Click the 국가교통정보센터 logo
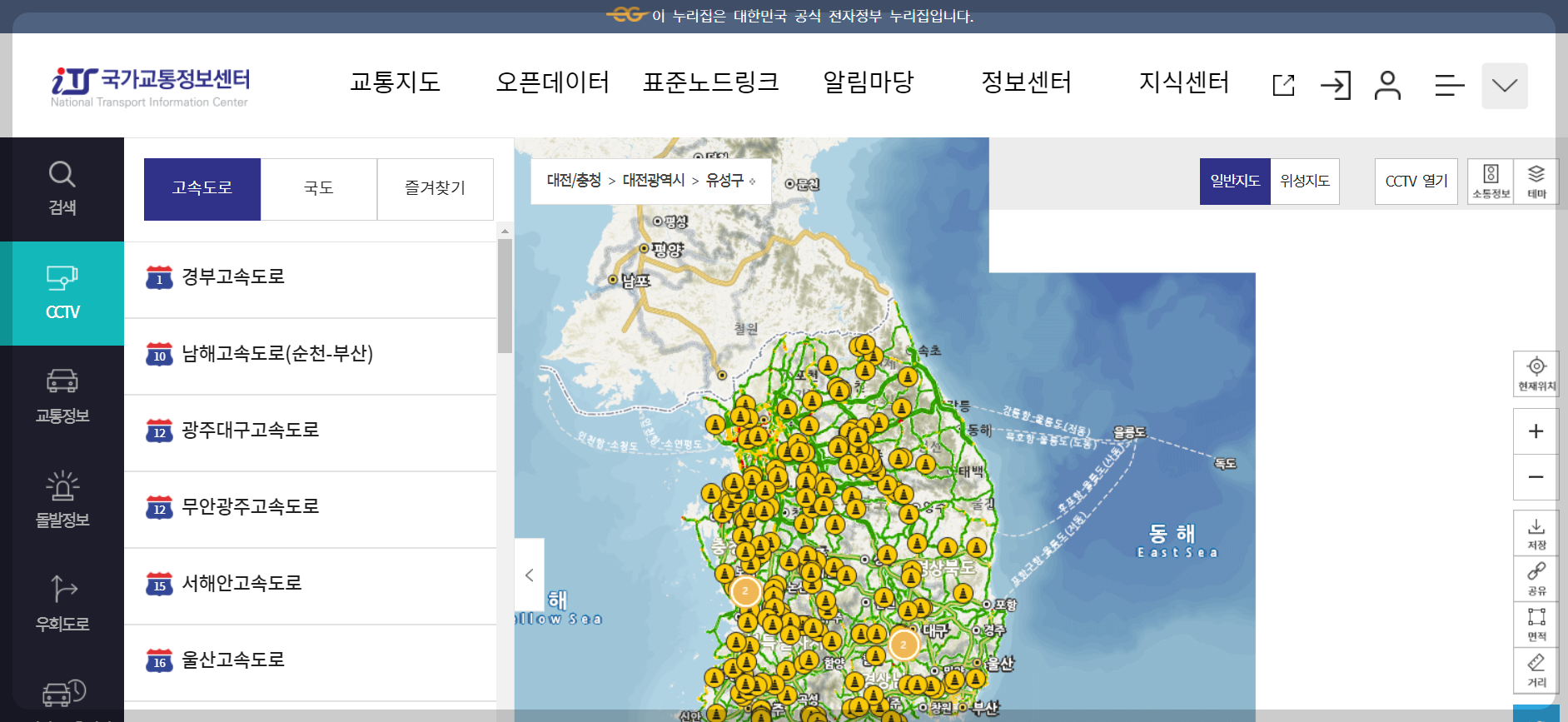The width and height of the screenshot is (1568, 722). (x=150, y=87)
